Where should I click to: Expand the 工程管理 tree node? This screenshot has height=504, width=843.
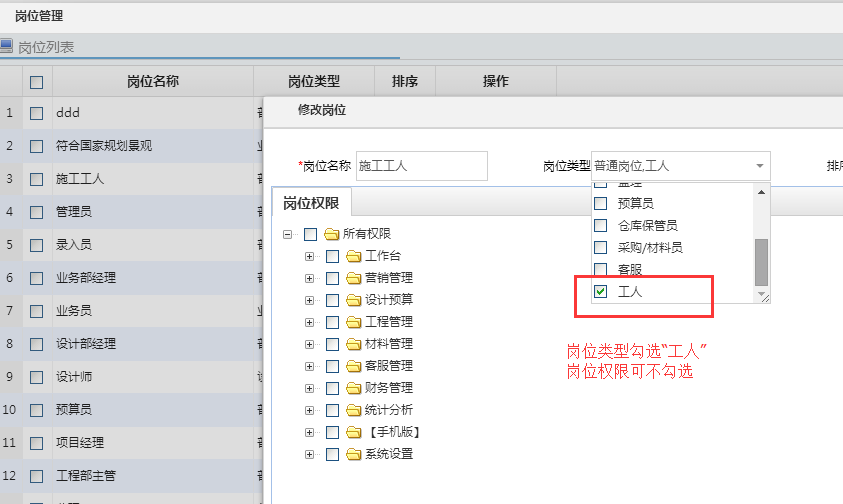click(x=310, y=322)
